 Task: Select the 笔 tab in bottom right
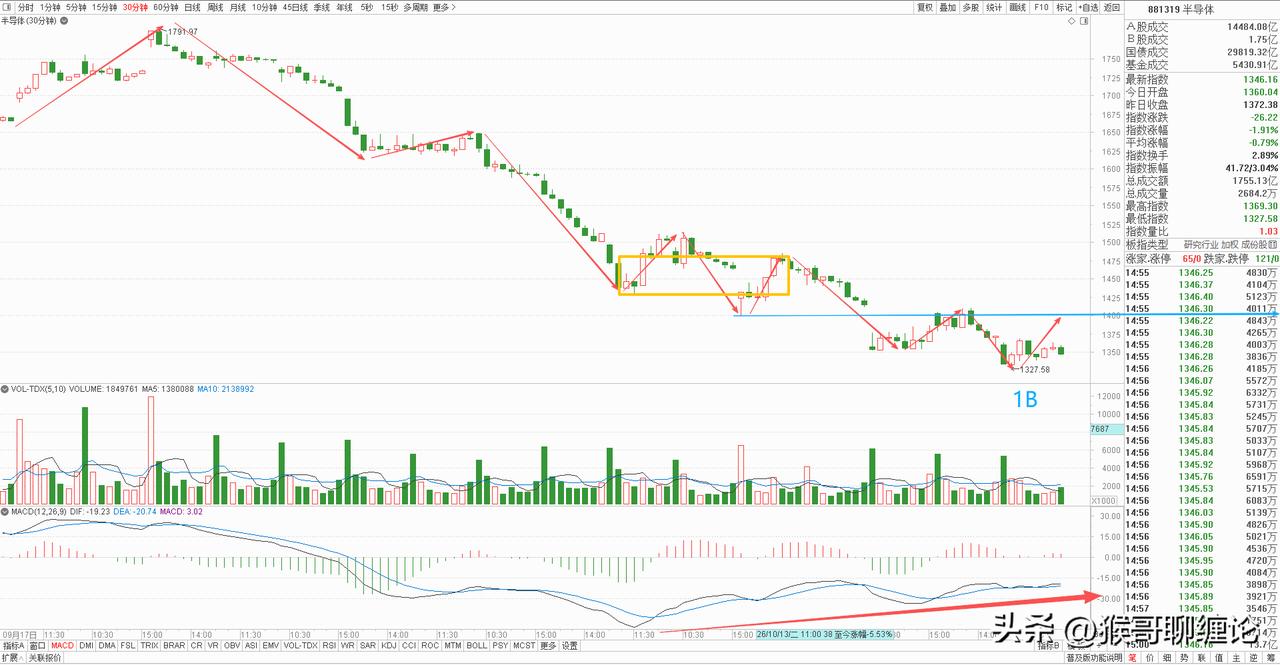click(x=1133, y=658)
